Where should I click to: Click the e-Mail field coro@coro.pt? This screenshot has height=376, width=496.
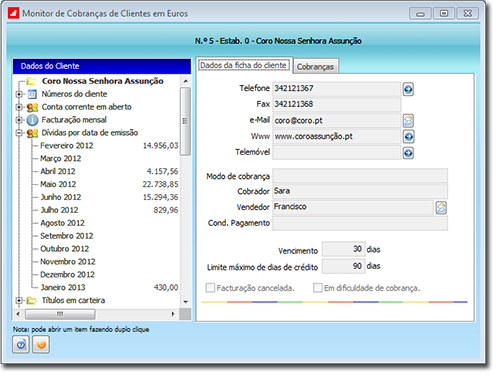pyautogui.click(x=337, y=121)
